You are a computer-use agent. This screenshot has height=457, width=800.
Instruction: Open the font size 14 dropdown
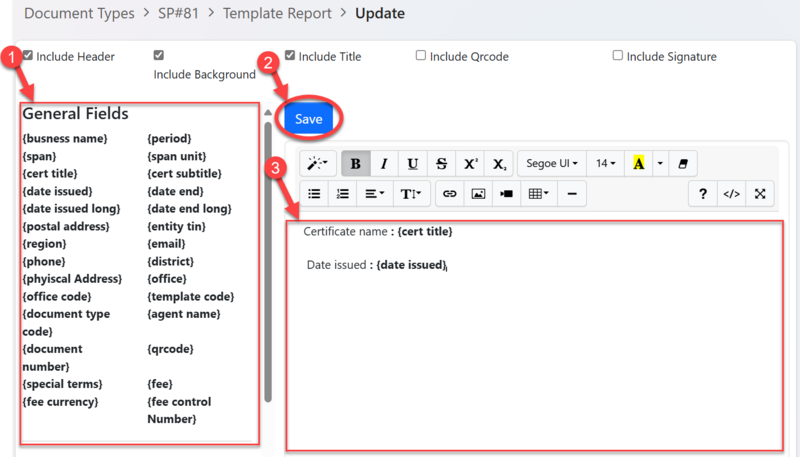coord(606,164)
